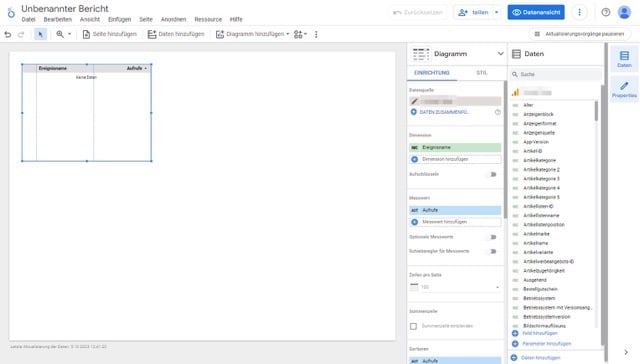Open the Properties side tab pencil icon
This screenshot has width=640, height=364.
(624, 89)
